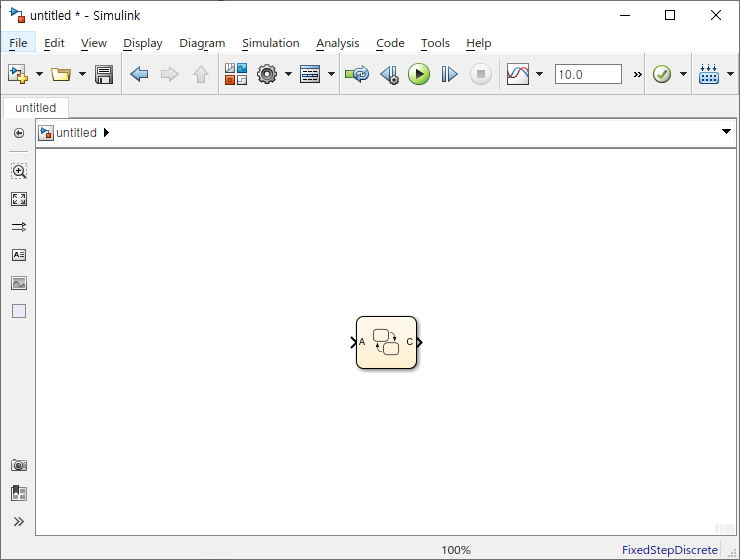Image resolution: width=740 pixels, height=560 pixels.
Task: Click untitled in the breadcrumb bar
Action: 76,133
